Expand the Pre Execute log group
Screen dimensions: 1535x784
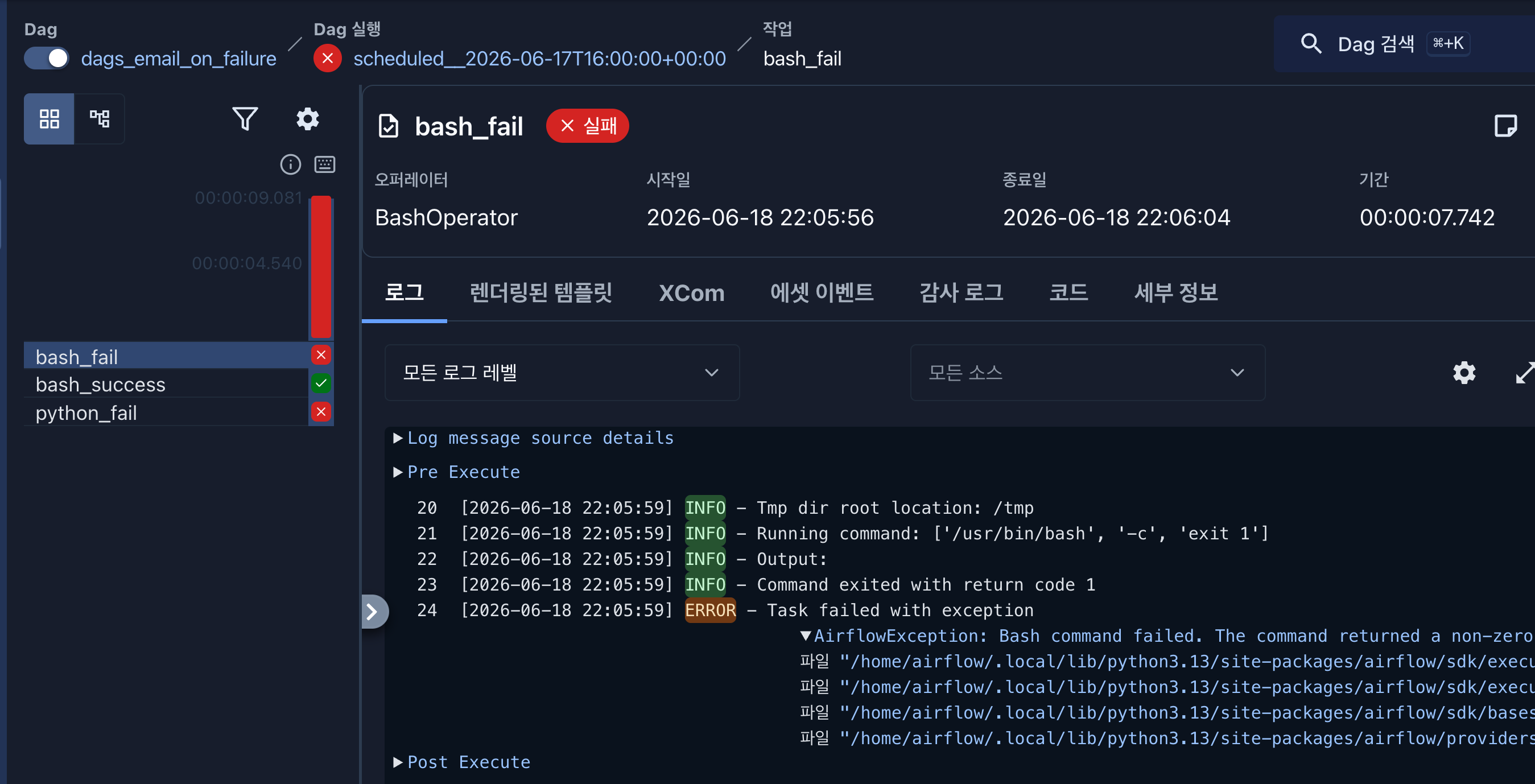(456, 472)
